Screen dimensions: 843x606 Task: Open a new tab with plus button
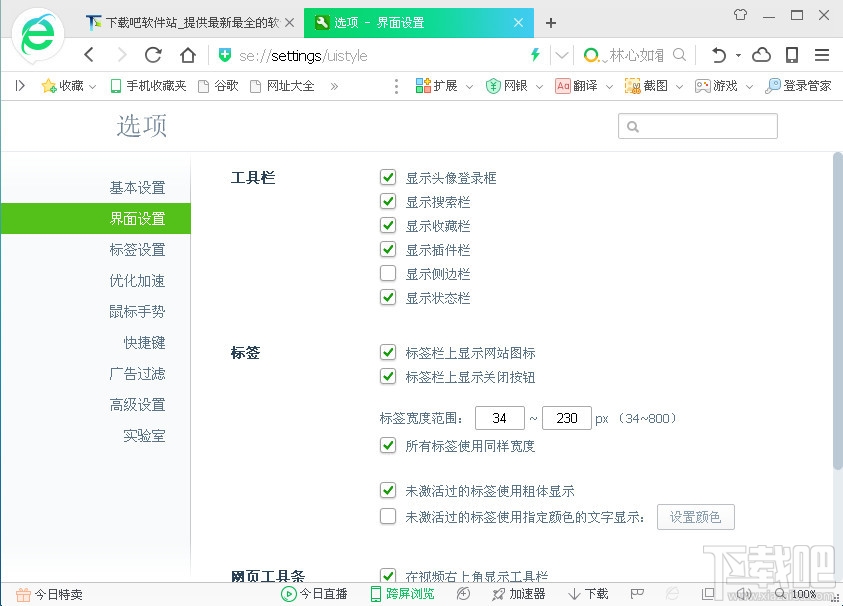point(551,23)
